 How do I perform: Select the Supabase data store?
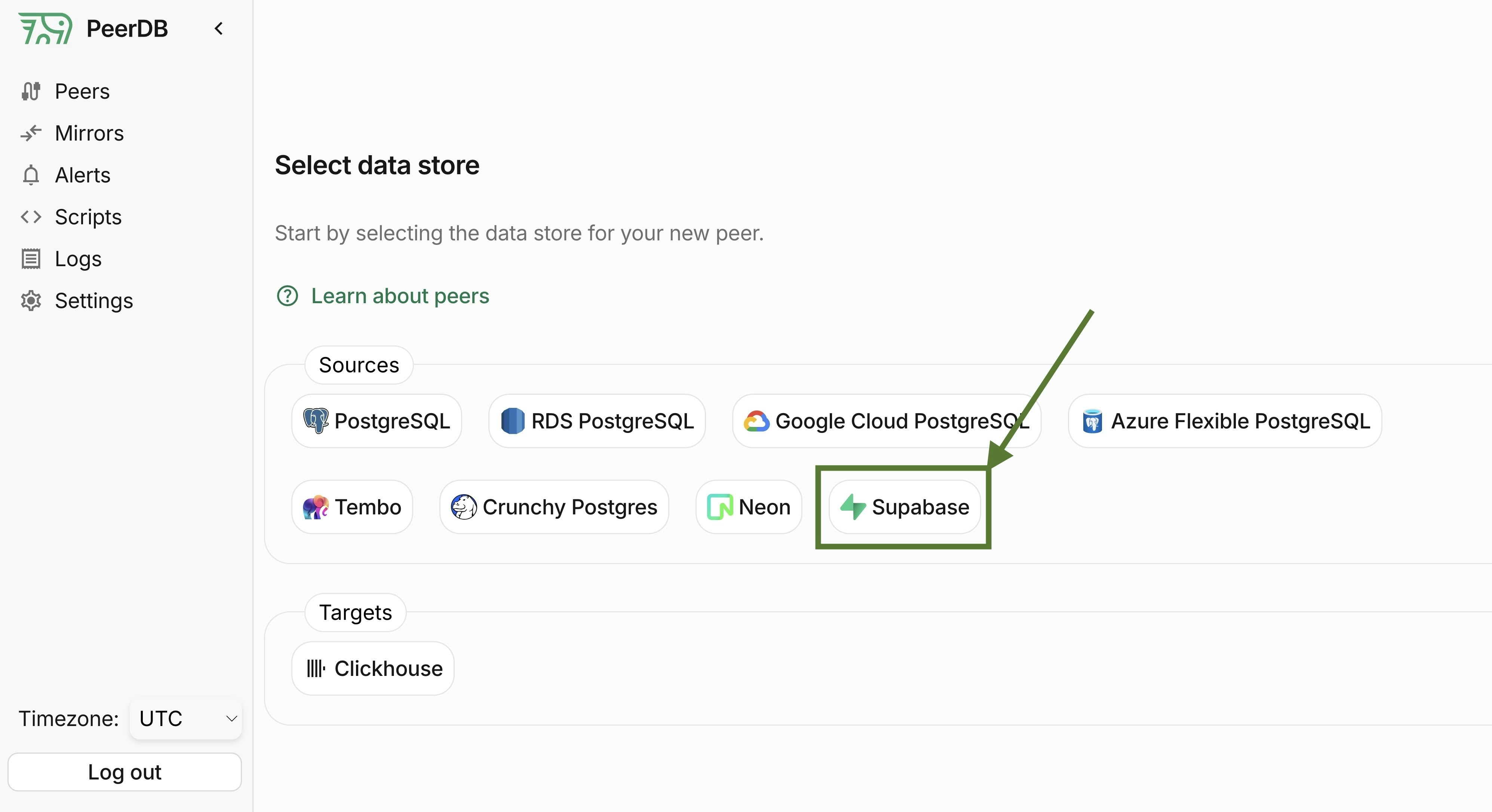click(905, 507)
